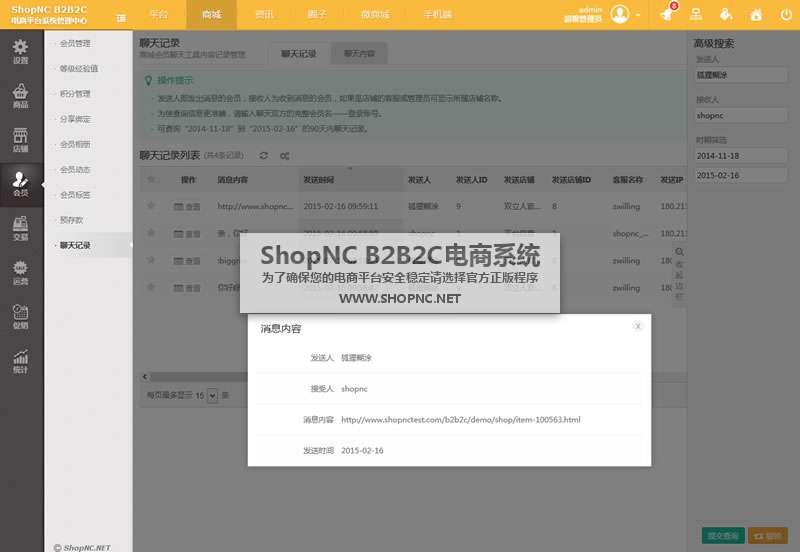Click the start date field 2014-11-18
800x552 pixels.
coord(740,156)
